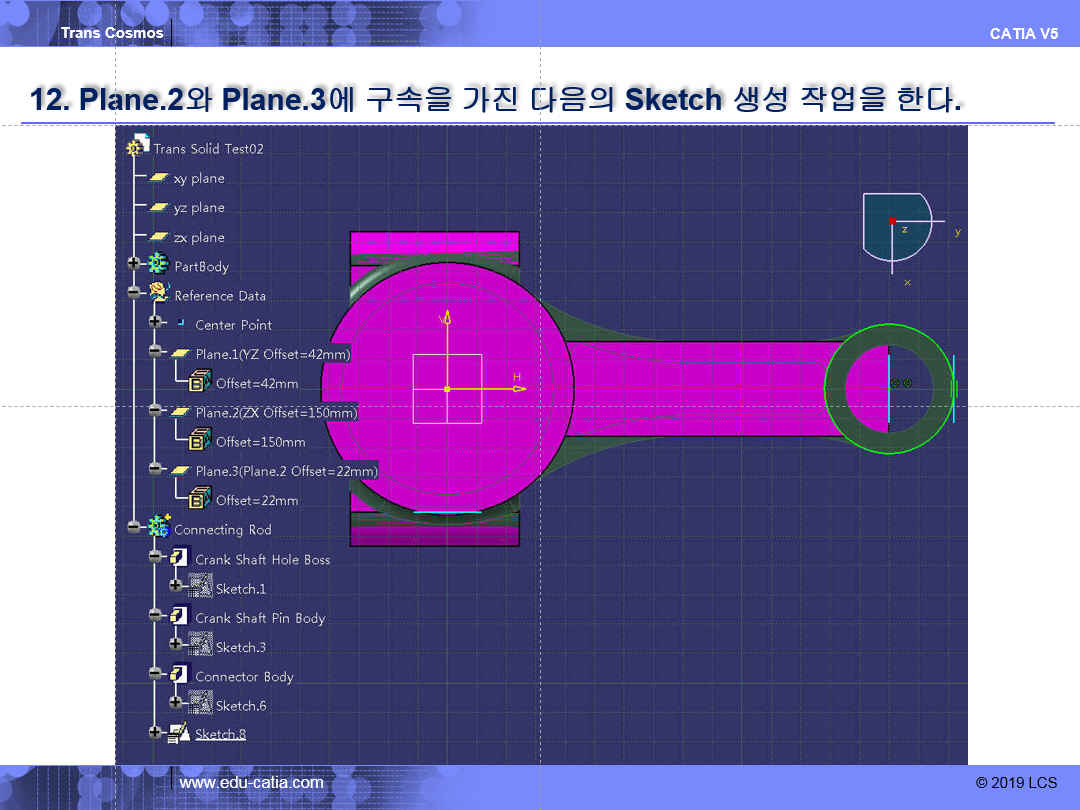Click the Sketch.3 sketch icon
The width and height of the screenshot is (1080, 810).
[x=200, y=644]
